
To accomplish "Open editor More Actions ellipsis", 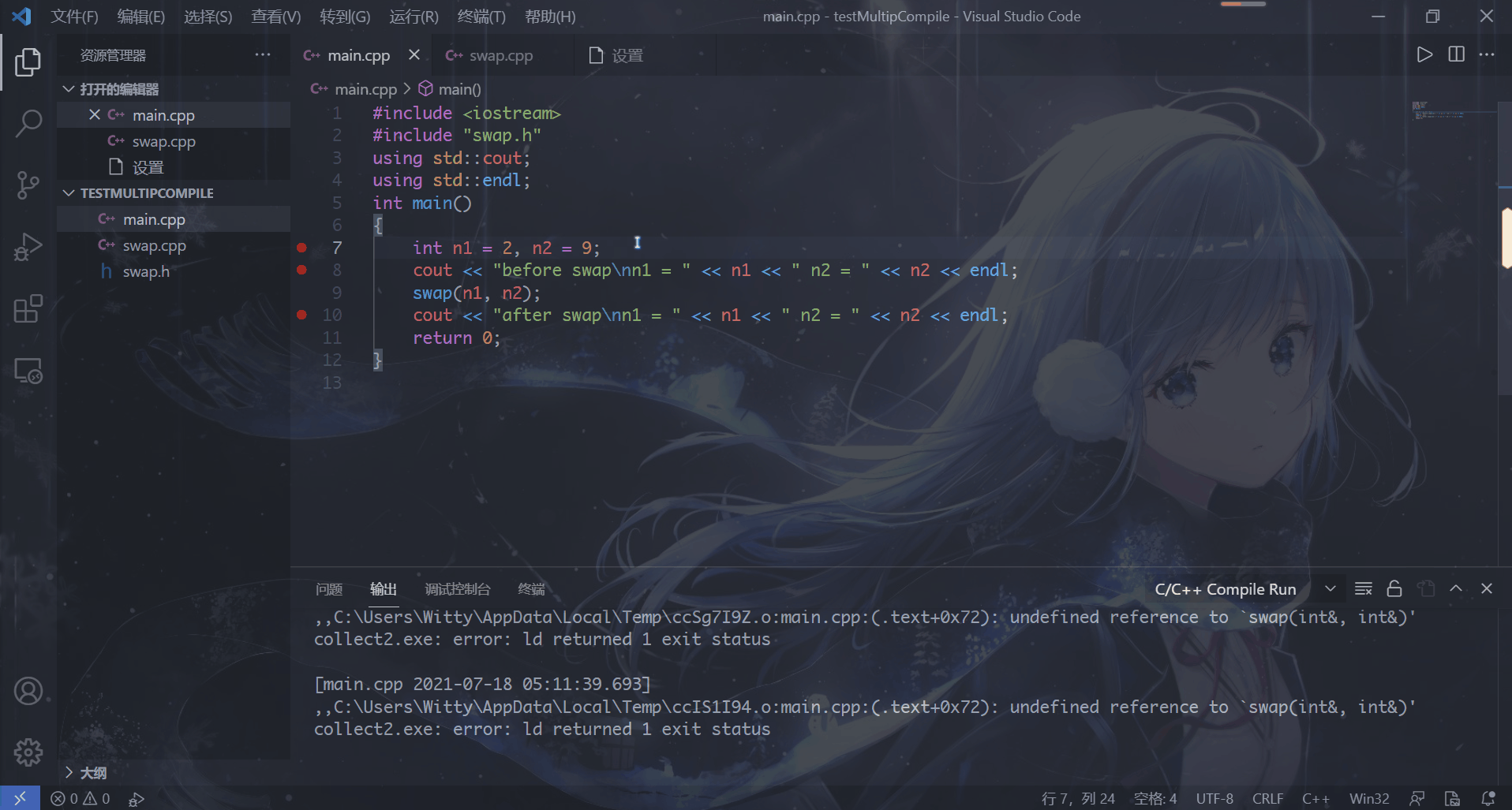I will [x=1487, y=54].
